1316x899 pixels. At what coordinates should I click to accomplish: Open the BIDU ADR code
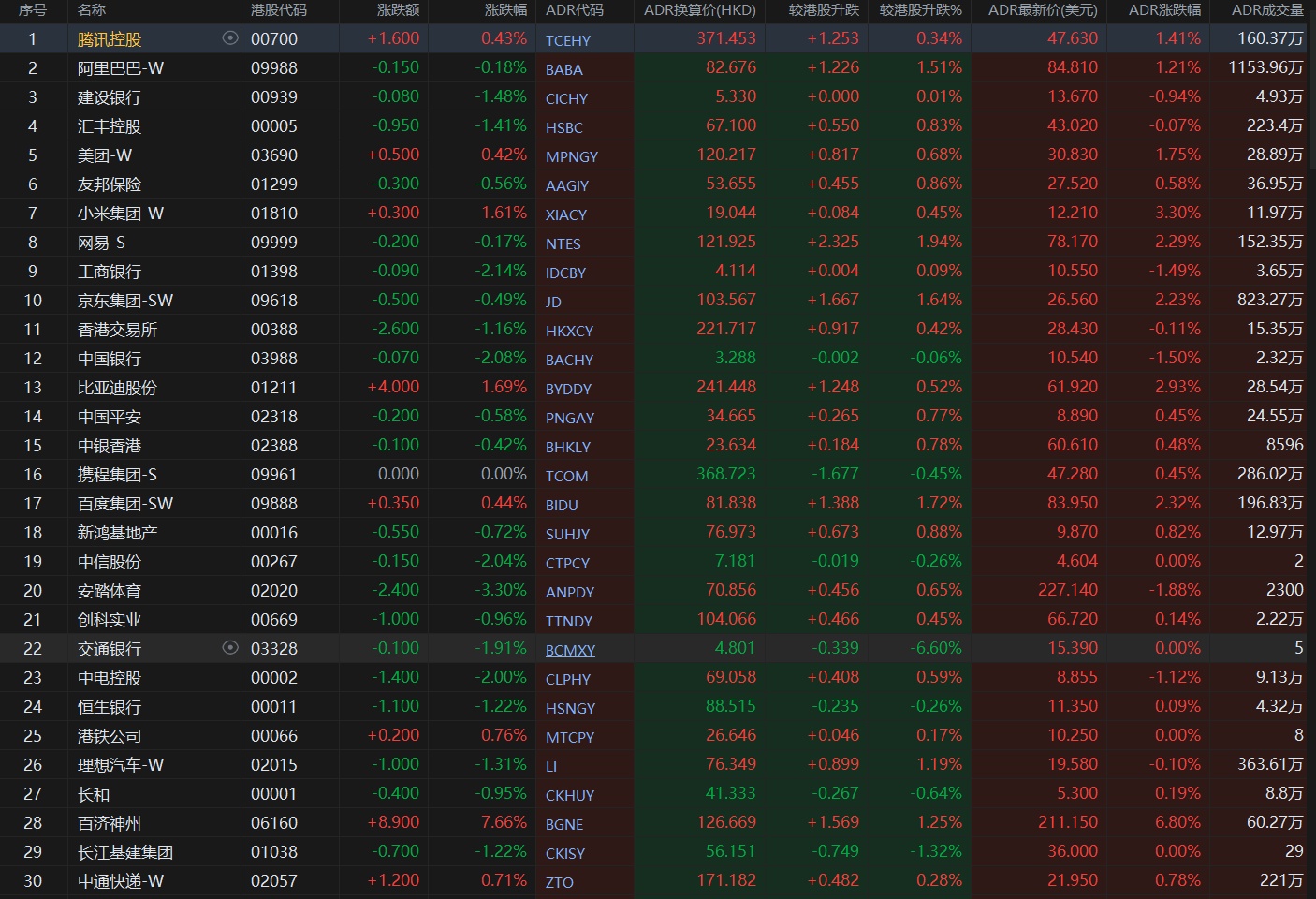tap(562, 505)
